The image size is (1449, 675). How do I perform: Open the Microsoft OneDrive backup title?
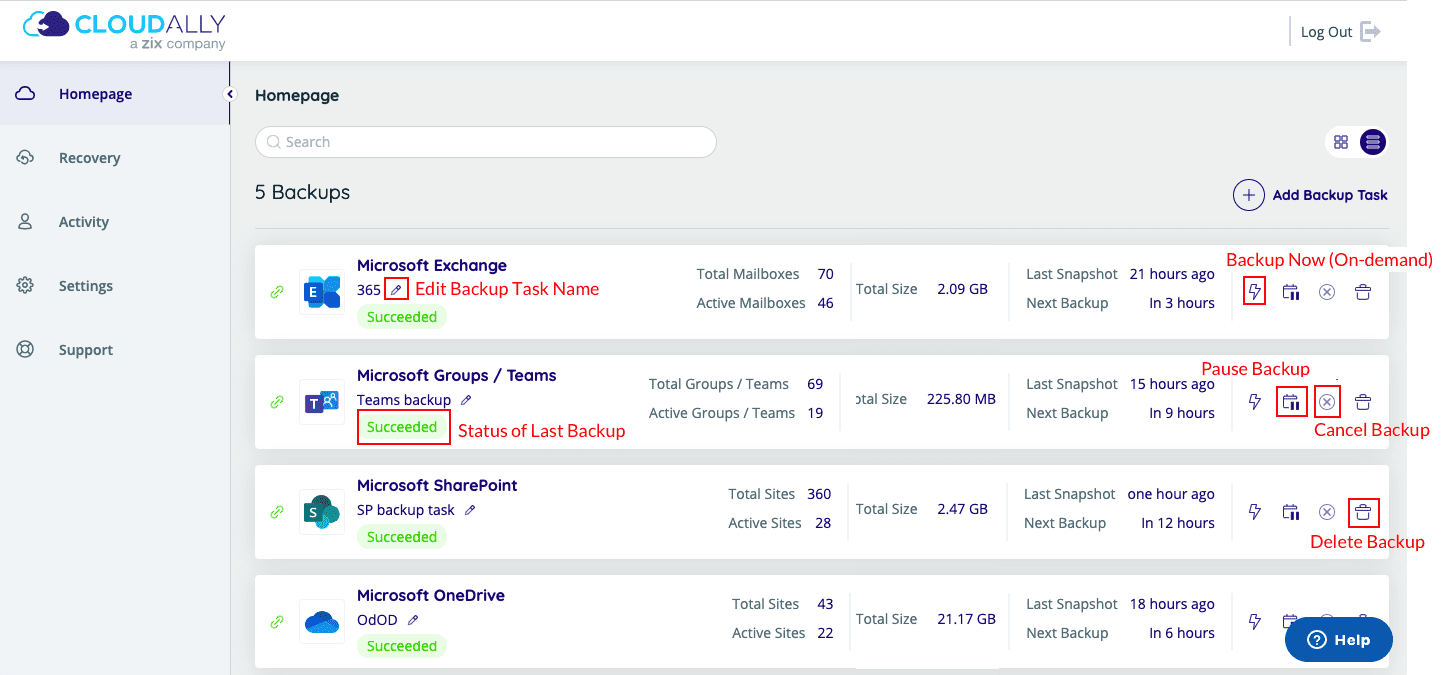tap(431, 596)
